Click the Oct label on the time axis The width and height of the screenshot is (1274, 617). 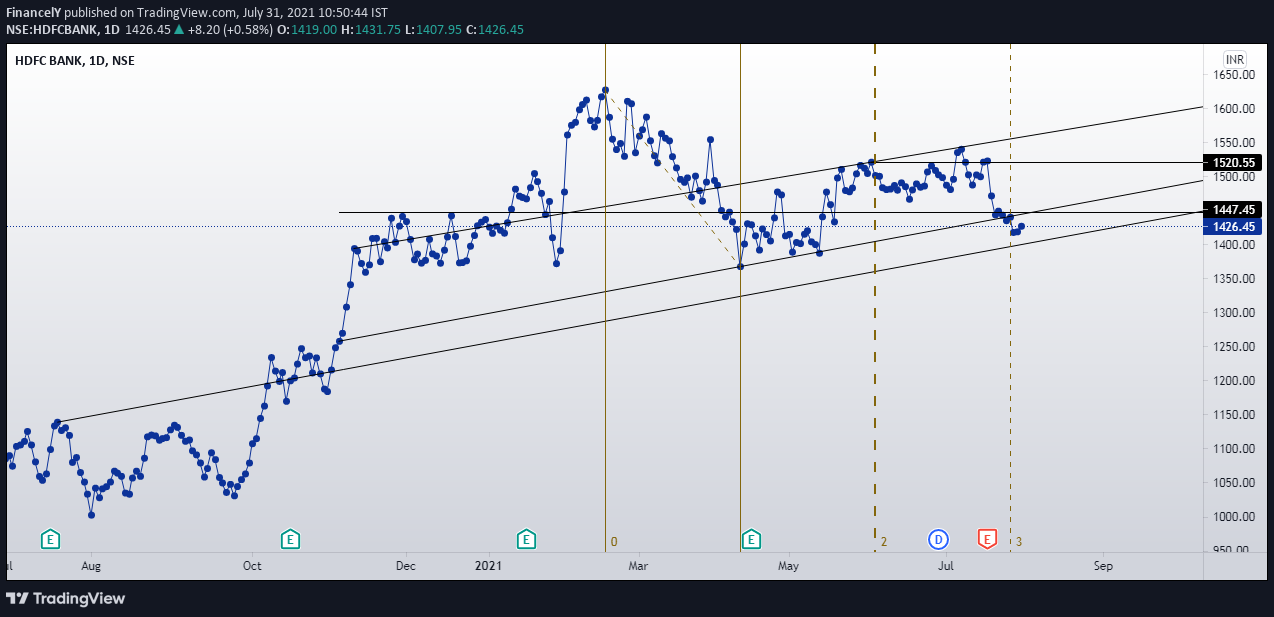pos(251,566)
